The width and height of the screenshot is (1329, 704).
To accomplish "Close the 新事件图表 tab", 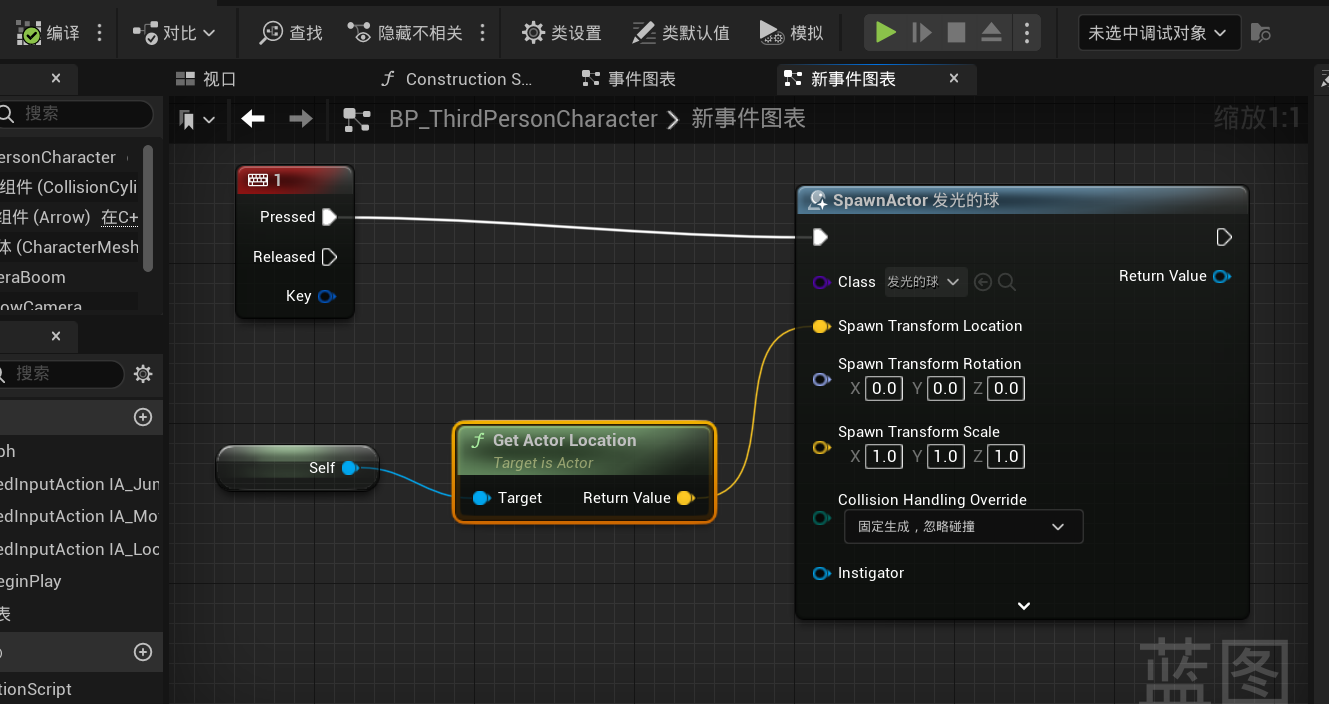I will pos(954,78).
